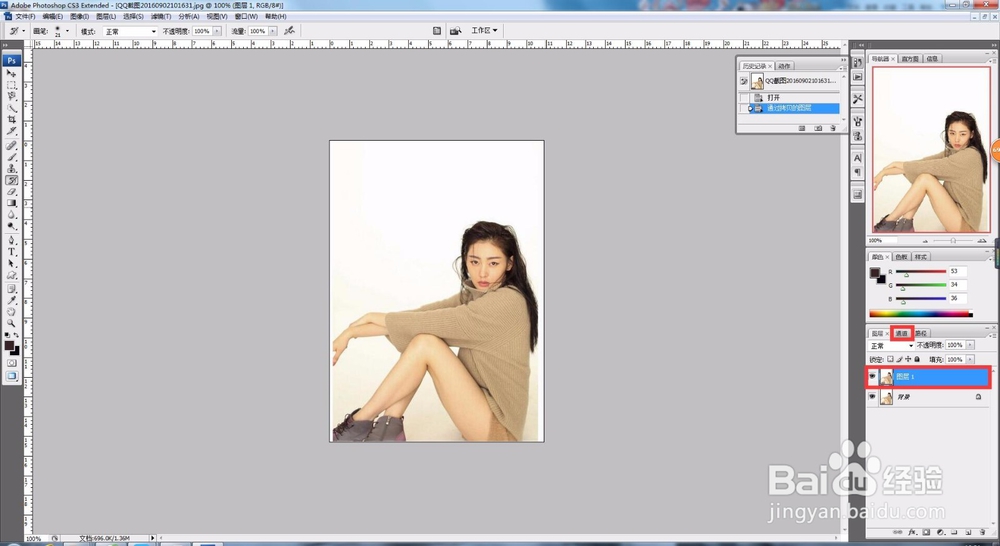Screen dimensions: 1000x546
Task: Switch to the 直方图 tab
Action: pos(910,59)
